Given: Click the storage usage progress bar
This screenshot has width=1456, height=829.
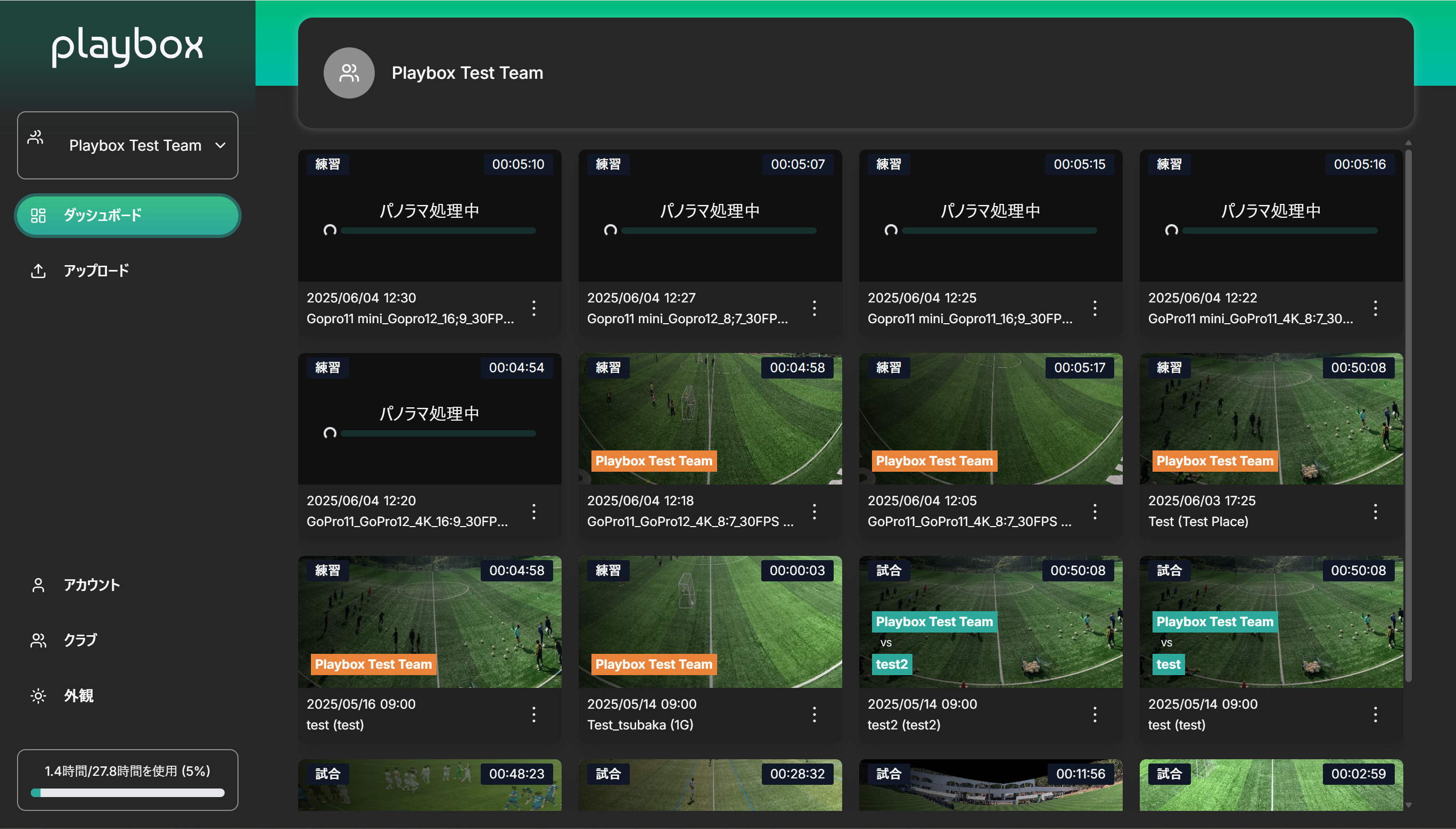Looking at the screenshot, I should click(x=127, y=793).
